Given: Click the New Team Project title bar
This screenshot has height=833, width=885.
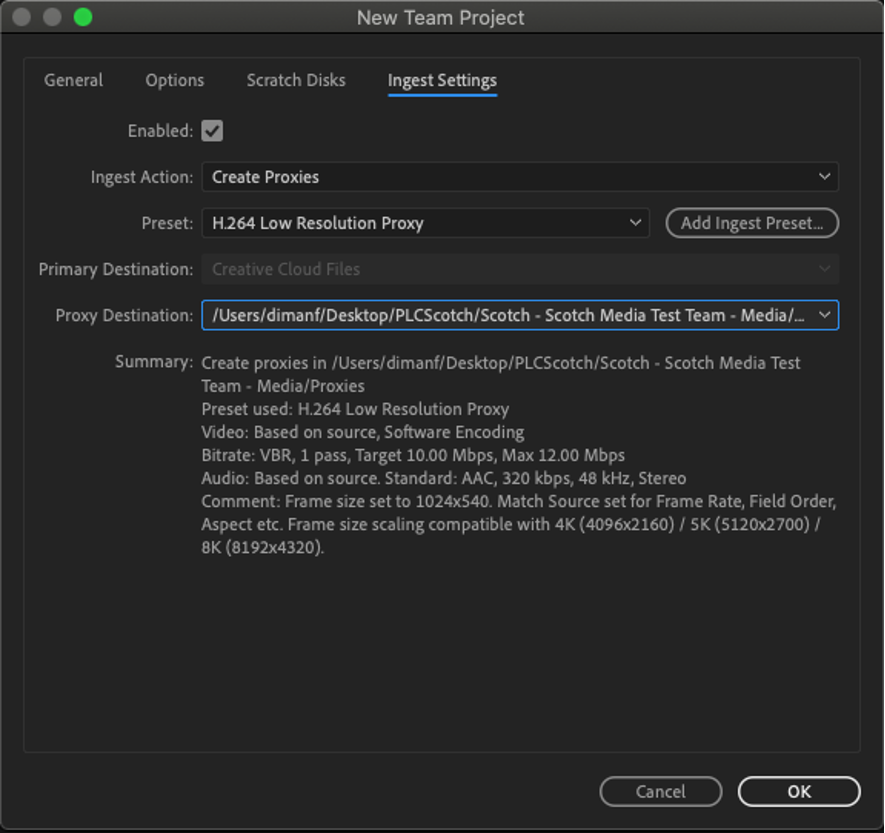Looking at the screenshot, I should coord(441,17).
